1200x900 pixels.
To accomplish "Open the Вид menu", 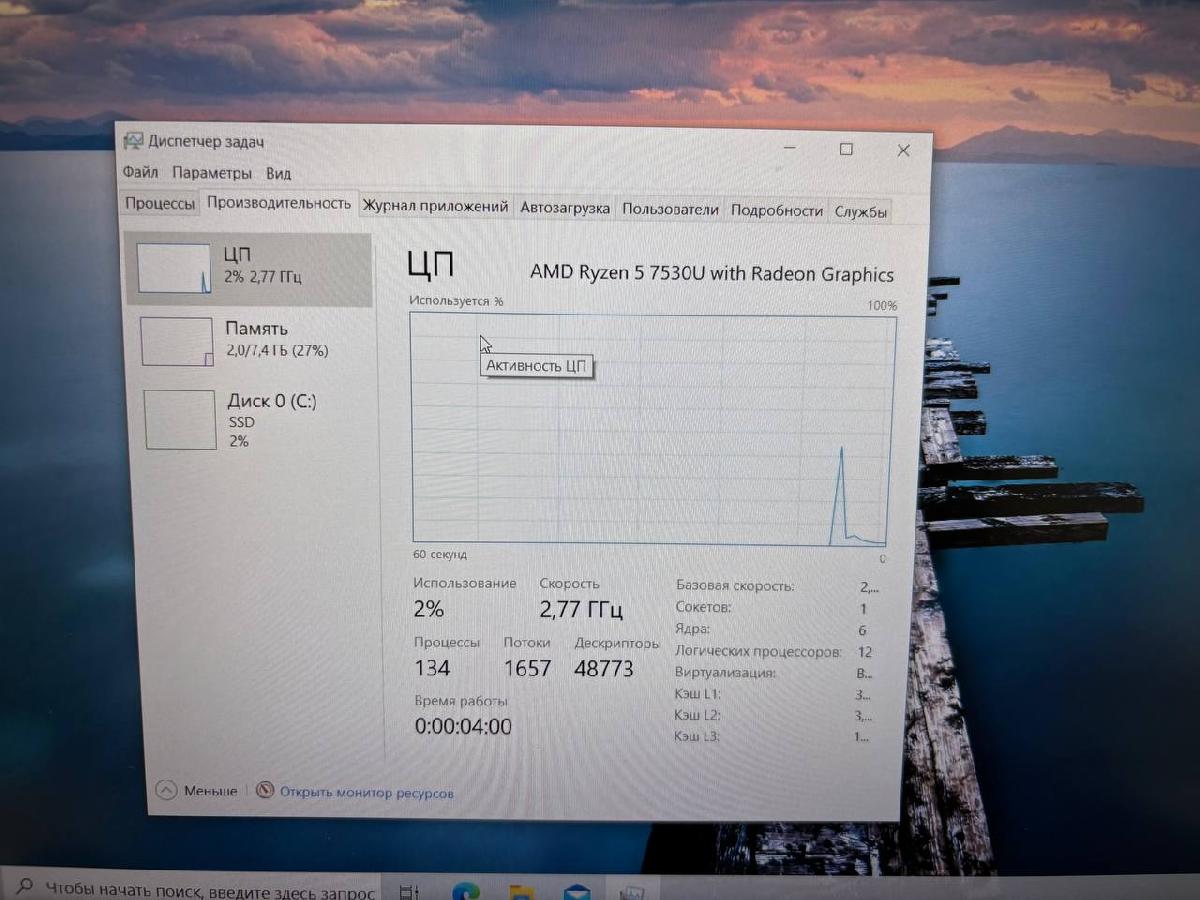I will click(x=279, y=174).
